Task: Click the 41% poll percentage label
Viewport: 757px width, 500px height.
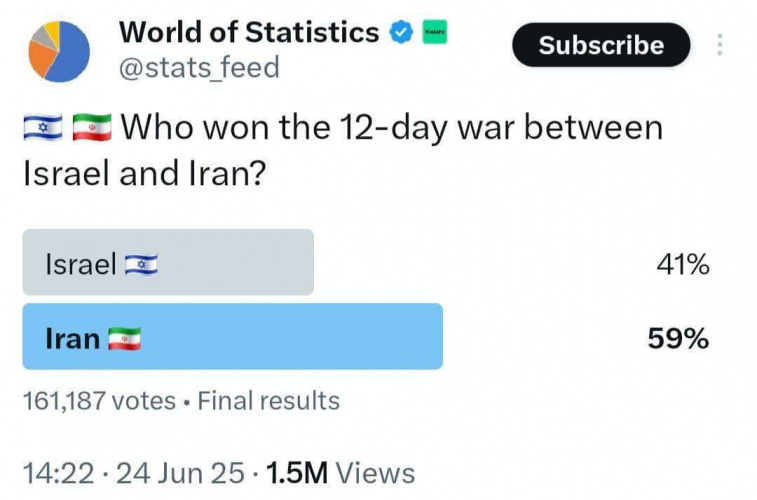Action: (x=685, y=264)
